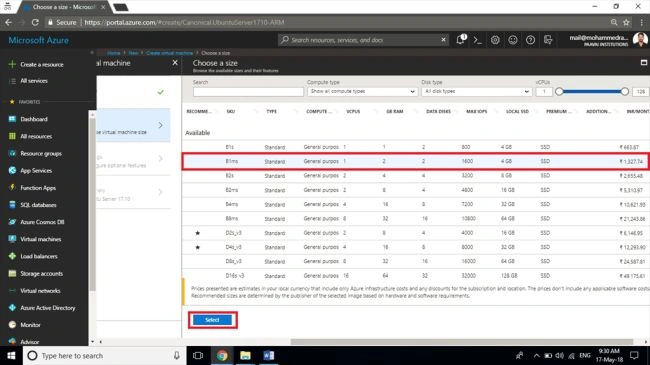Open portal settings gear icon
650x365 pixels.
495,40
